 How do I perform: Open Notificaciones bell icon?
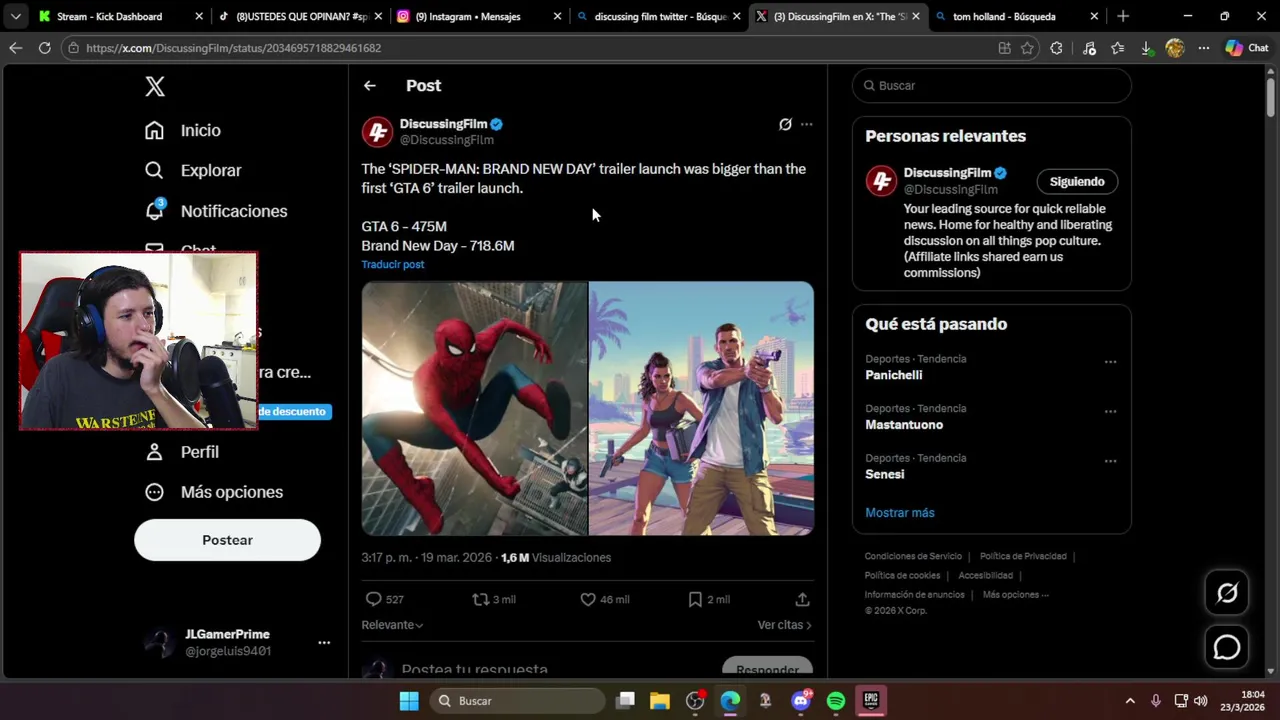tap(154, 210)
